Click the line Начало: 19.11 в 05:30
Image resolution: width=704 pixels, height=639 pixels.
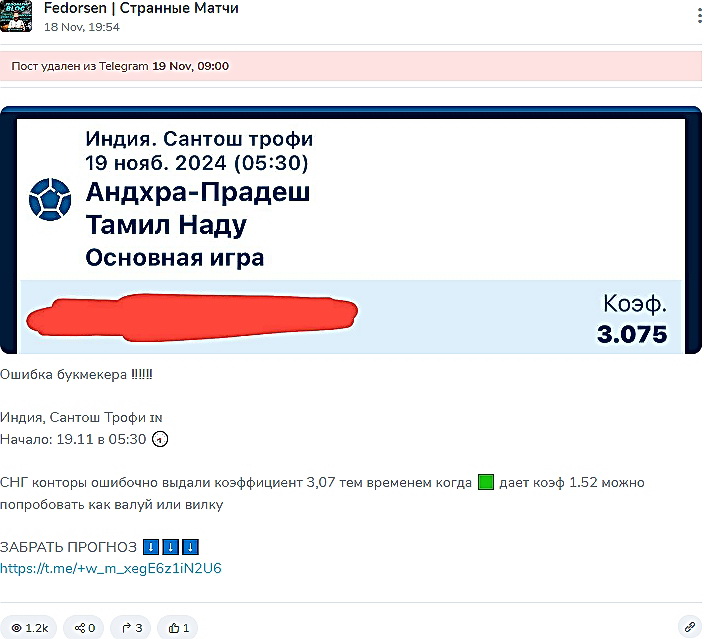(x=73, y=439)
